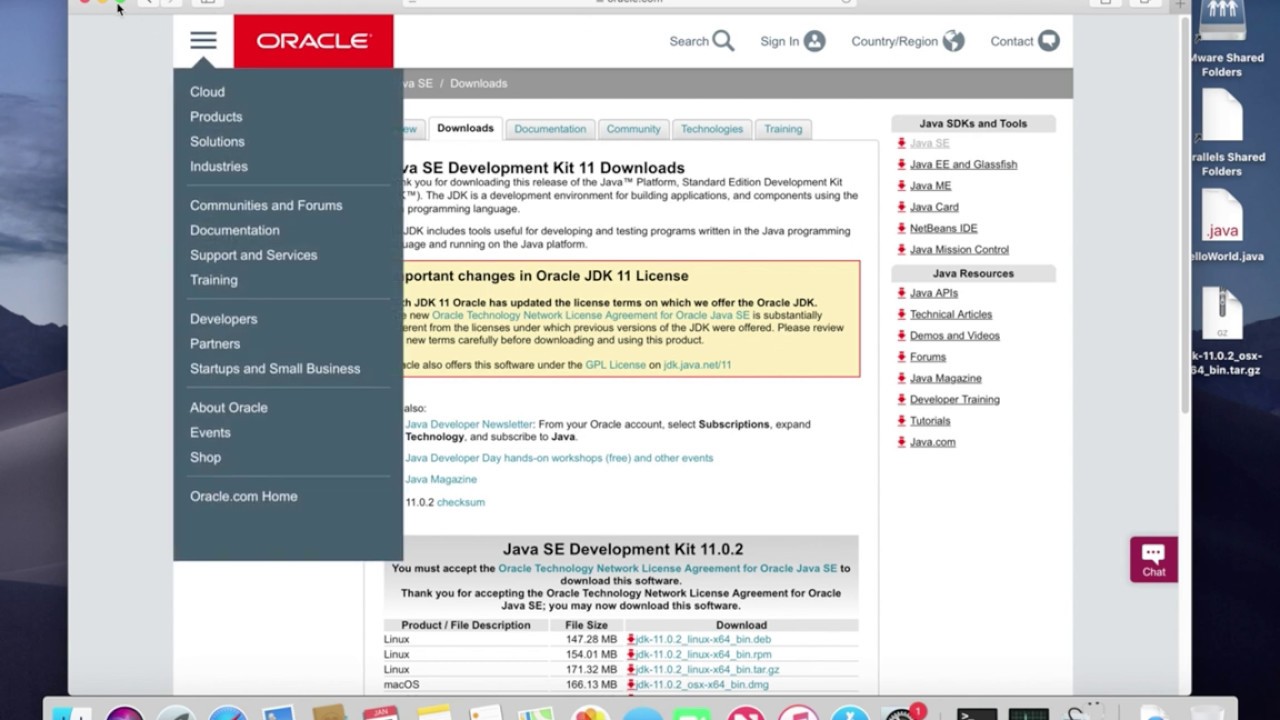Open the Java Magazine sidebar link
Viewport: 1280px width, 720px height.
(945, 378)
